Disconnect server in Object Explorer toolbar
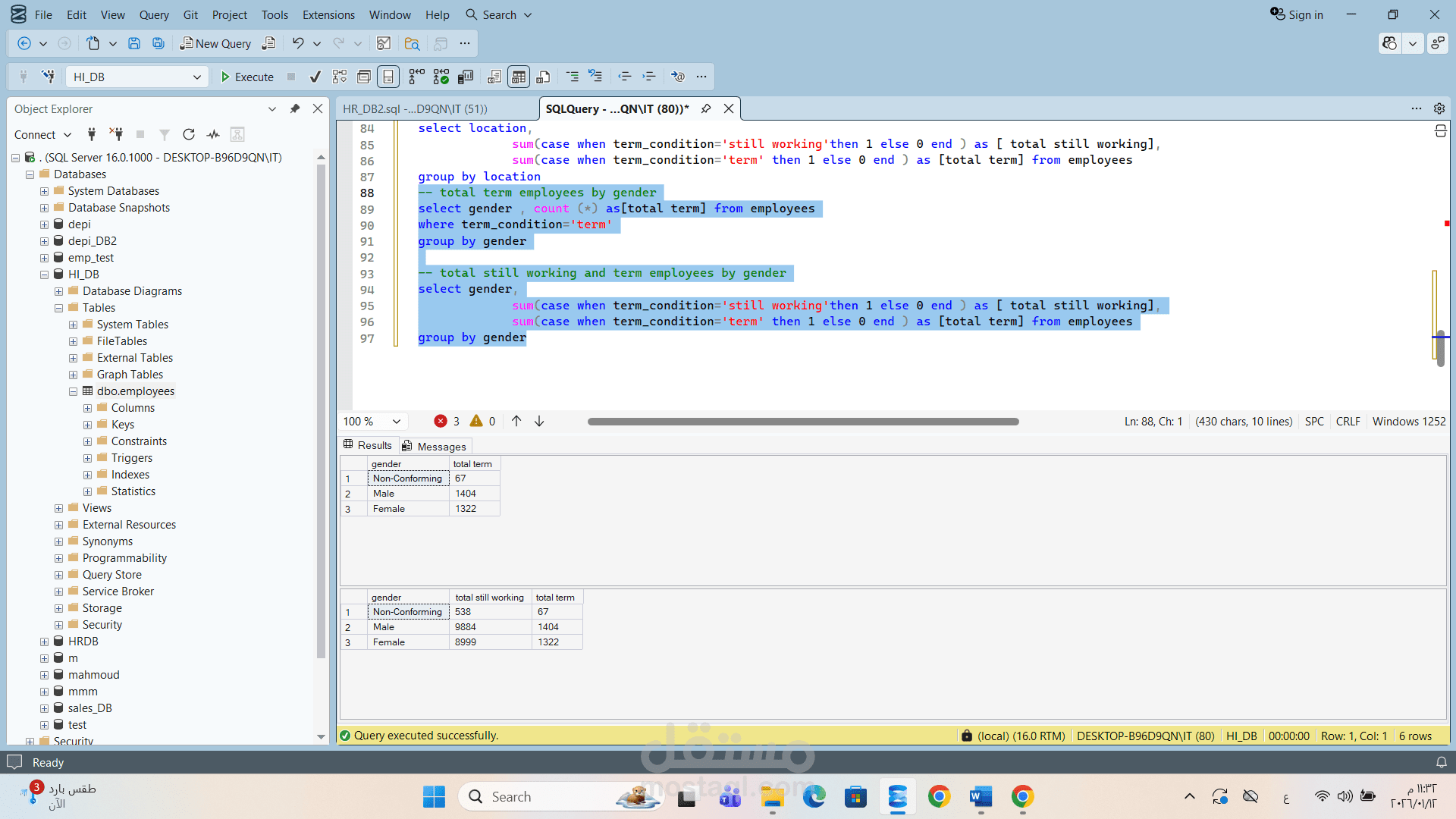Viewport: 1456px width, 819px height. pyautogui.click(x=116, y=134)
